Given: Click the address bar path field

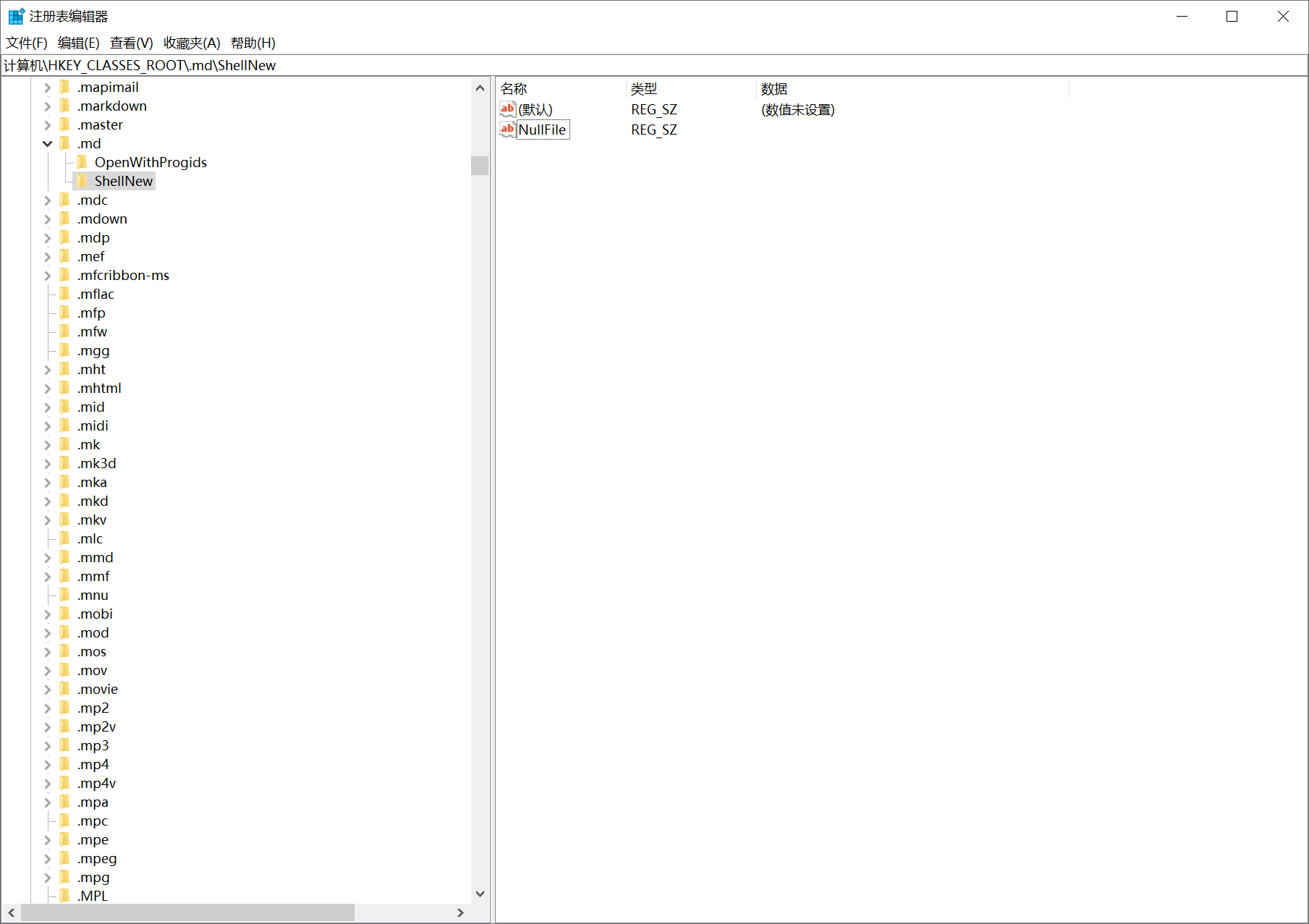Looking at the screenshot, I should [x=289, y=65].
